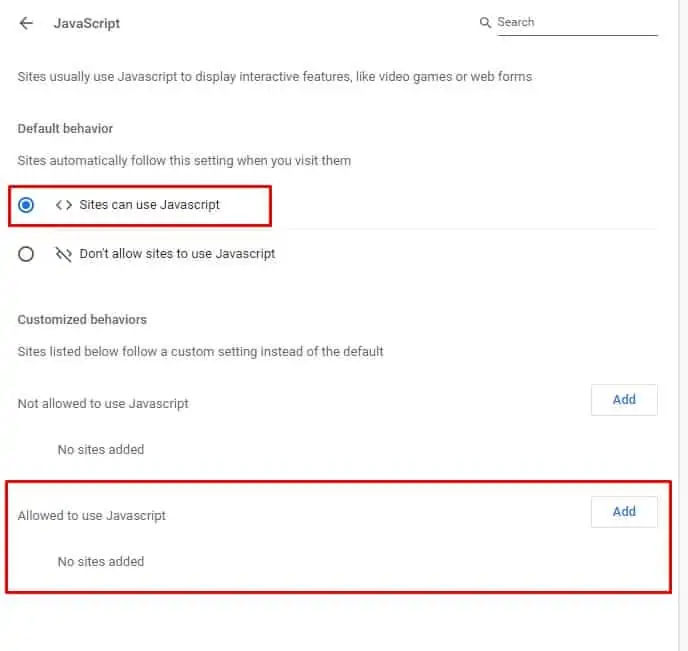Click No sites added under Not allowed
688x651 pixels.
101,450
